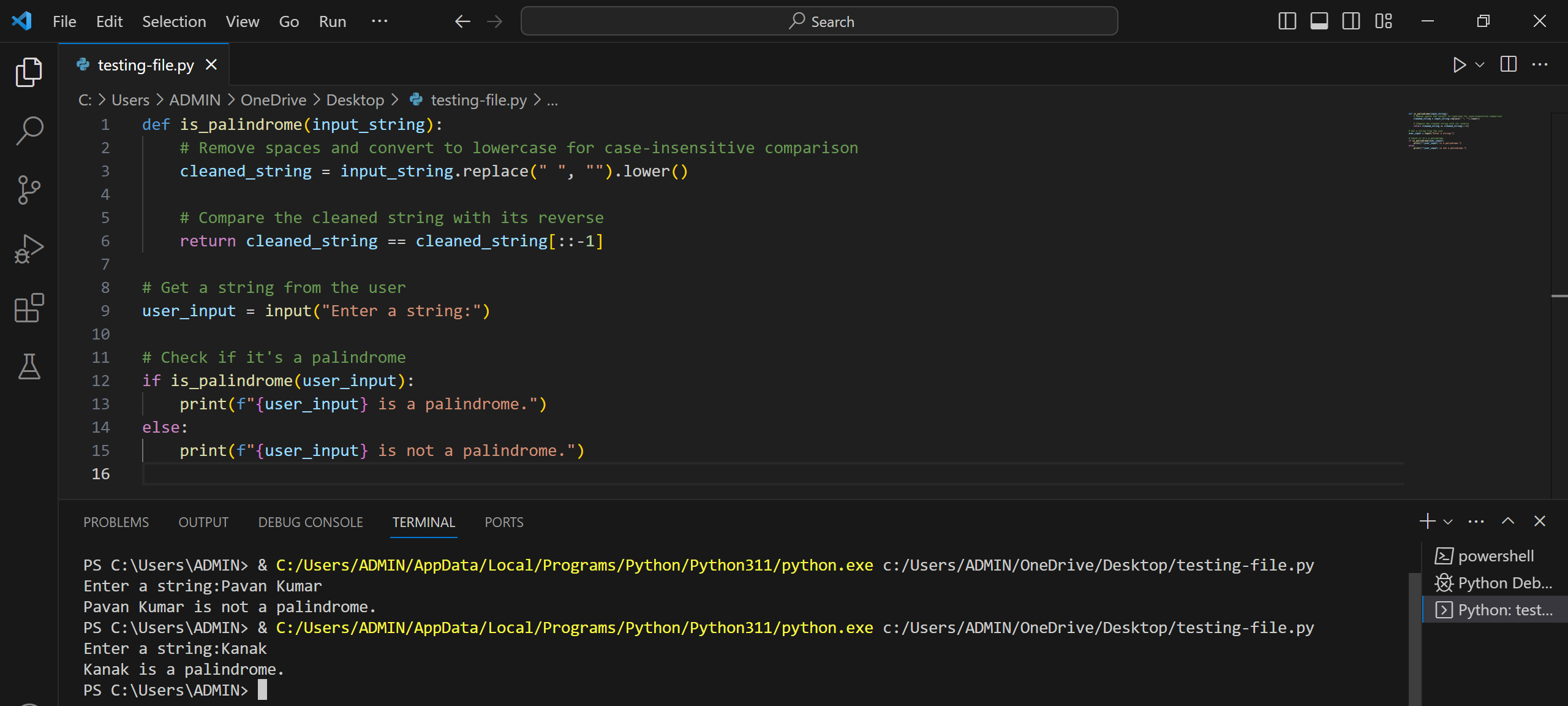Click the VS Code logo icon
Screen dimensions: 1568x706
[x=21, y=21]
